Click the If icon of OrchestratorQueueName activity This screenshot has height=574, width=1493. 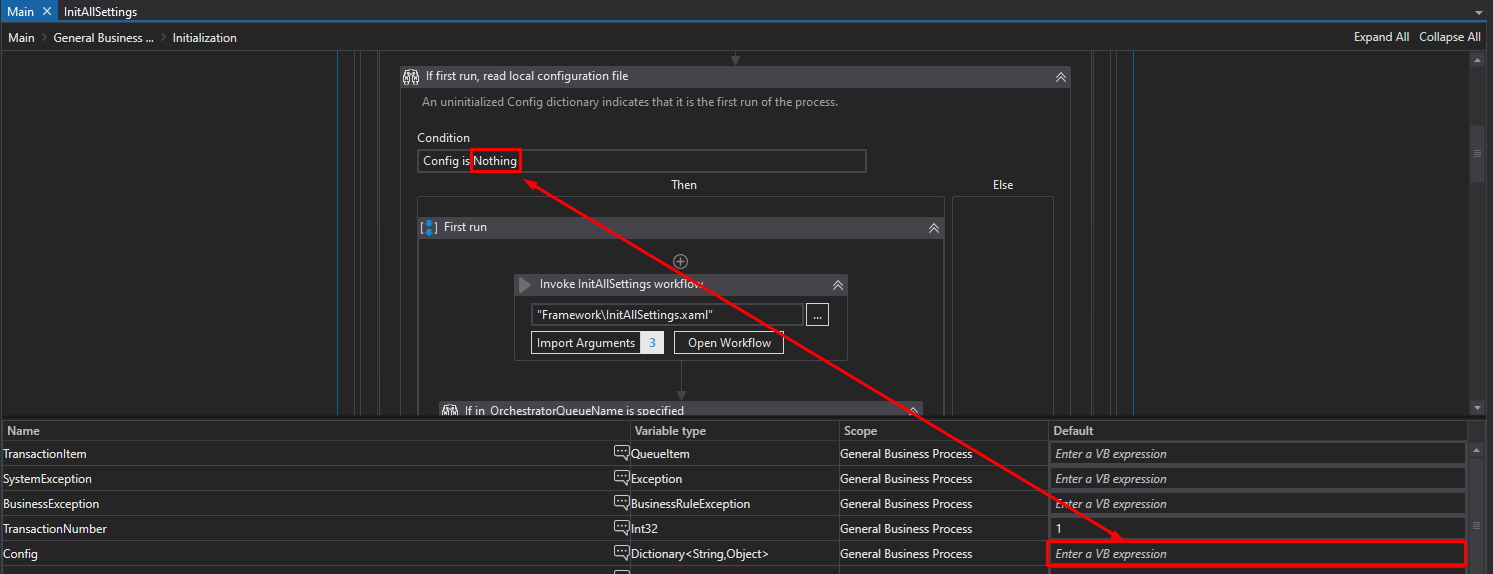(450, 410)
